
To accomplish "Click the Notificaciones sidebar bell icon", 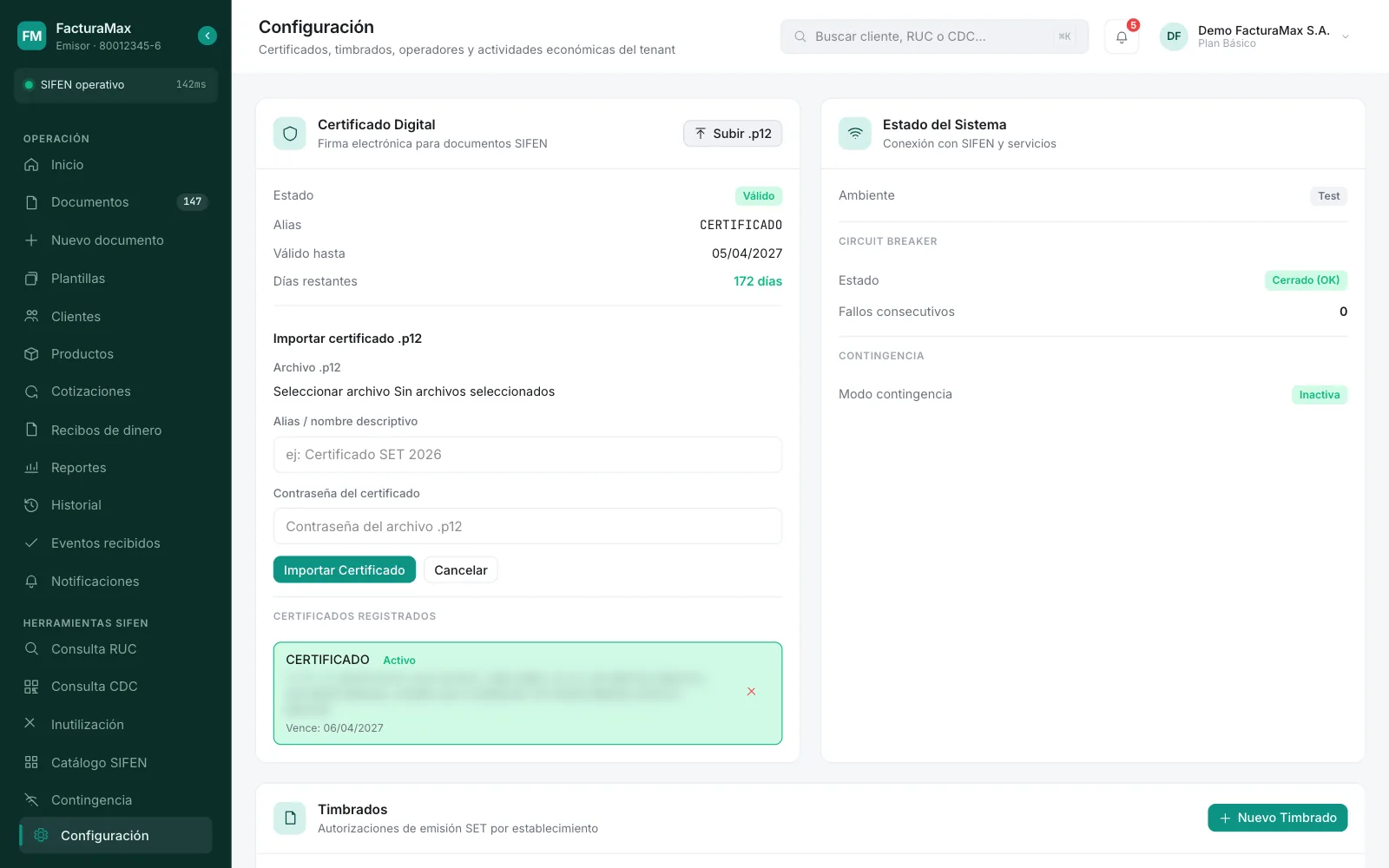I will click(31, 582).
